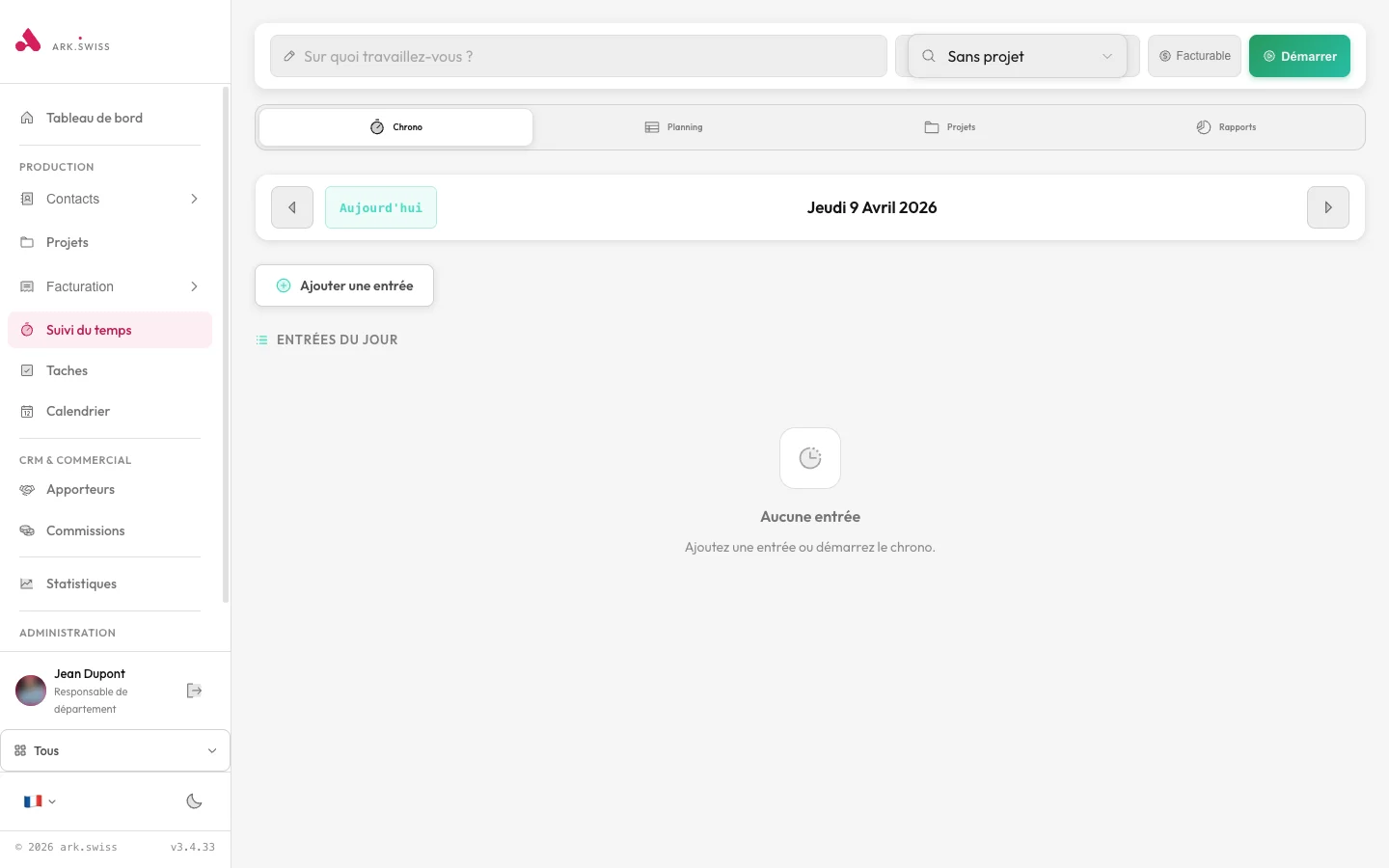
Task: Open Tableau de bord from the sidebar
Action: pyautogui.click(x=94, y=118)
